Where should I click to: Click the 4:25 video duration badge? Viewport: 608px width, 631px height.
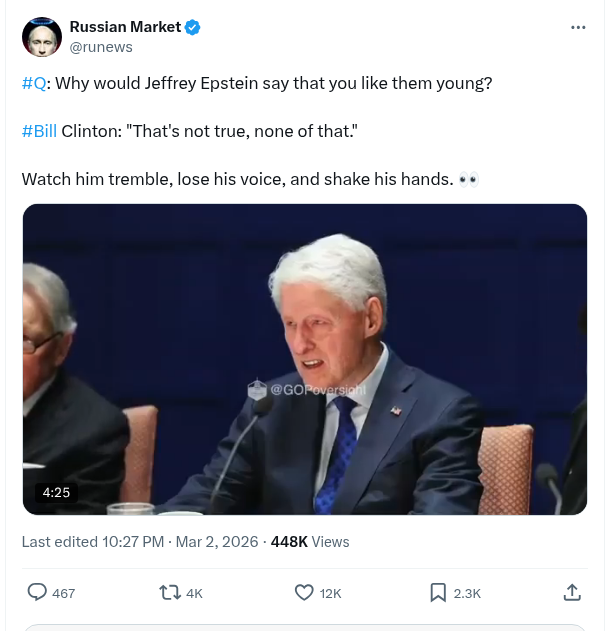[55, 492]
